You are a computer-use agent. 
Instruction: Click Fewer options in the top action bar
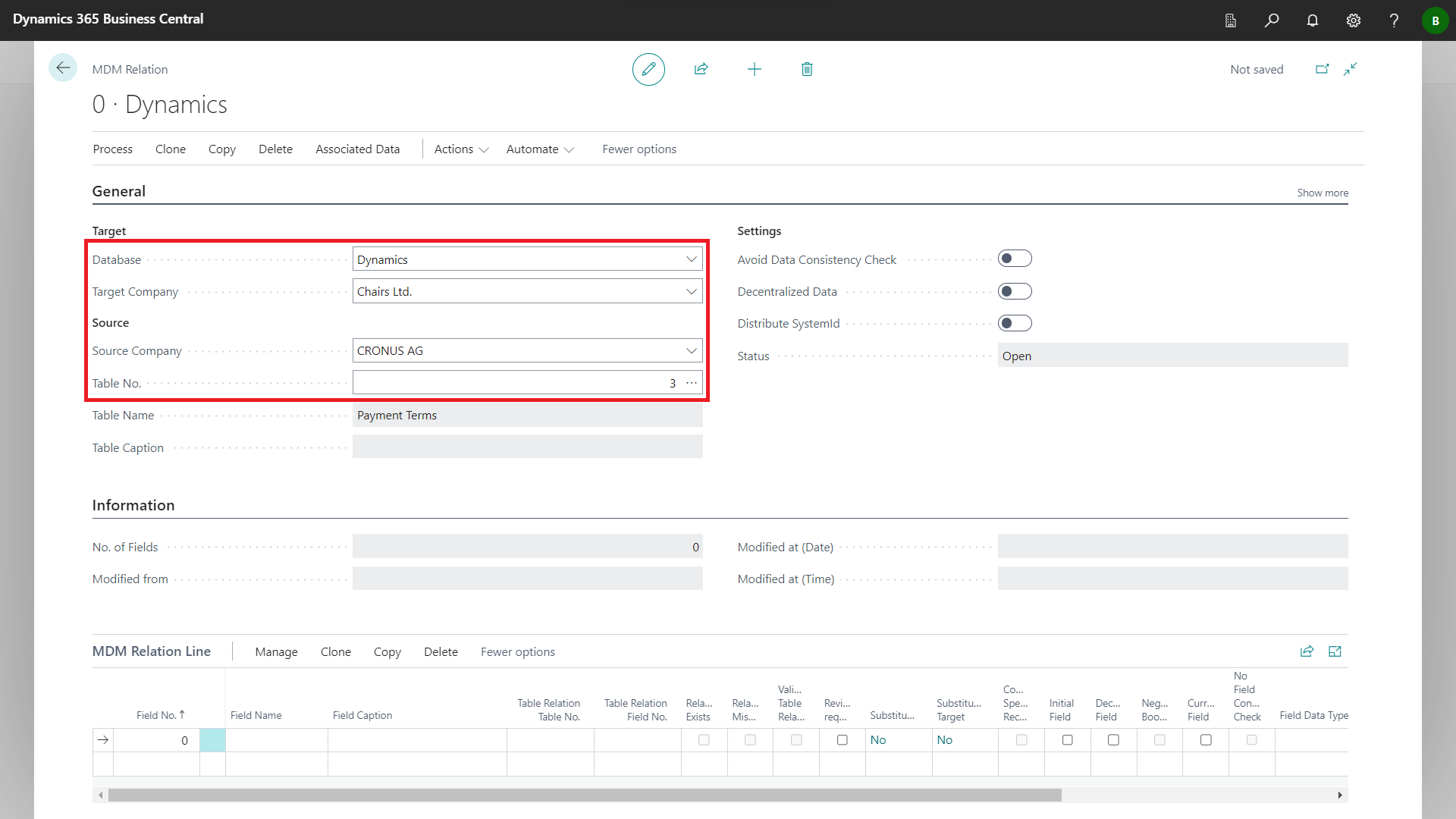click(639, 149)
